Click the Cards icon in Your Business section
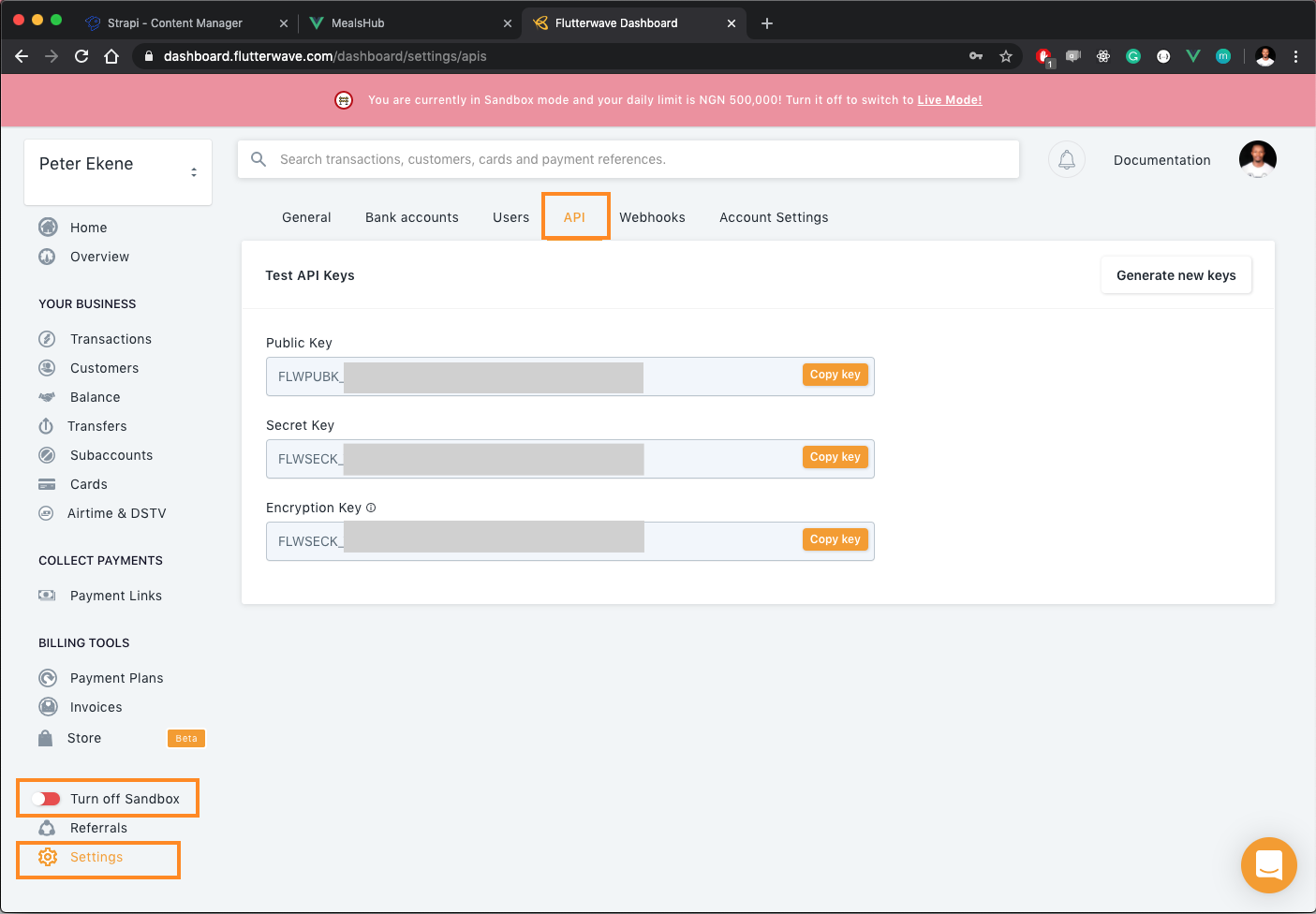 [x=48, y=484]
